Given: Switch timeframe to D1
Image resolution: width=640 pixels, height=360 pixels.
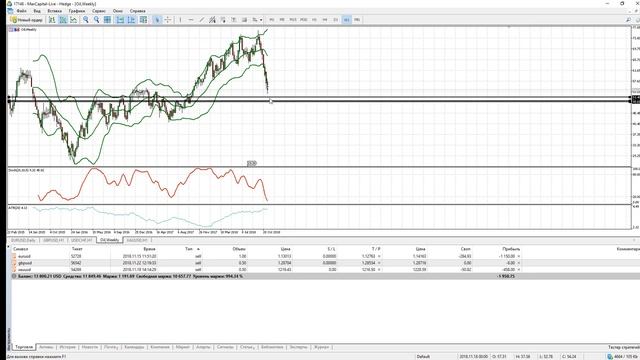Looking at the screenshot, I should click(x=336, y=20).
